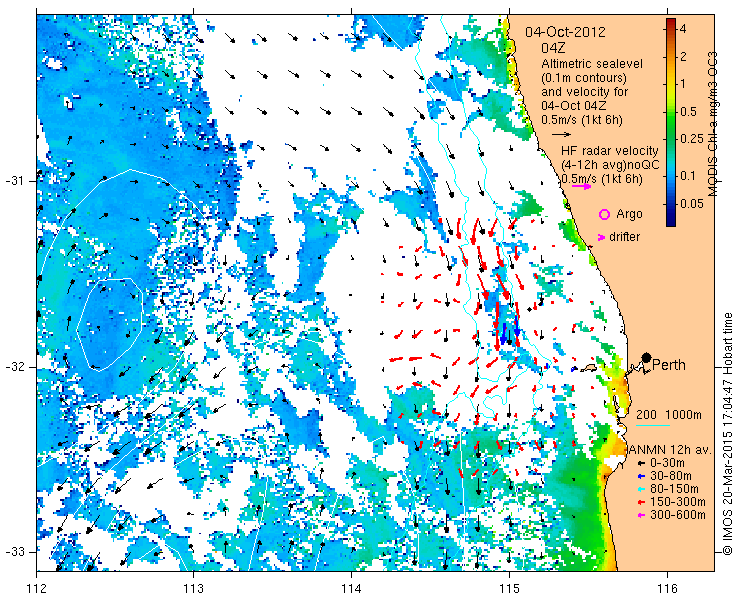Click the blue 30-80m ANMN legend arrow
This screenshot has height=600, width=740.
pyautogui.click(x=640, y=476)
